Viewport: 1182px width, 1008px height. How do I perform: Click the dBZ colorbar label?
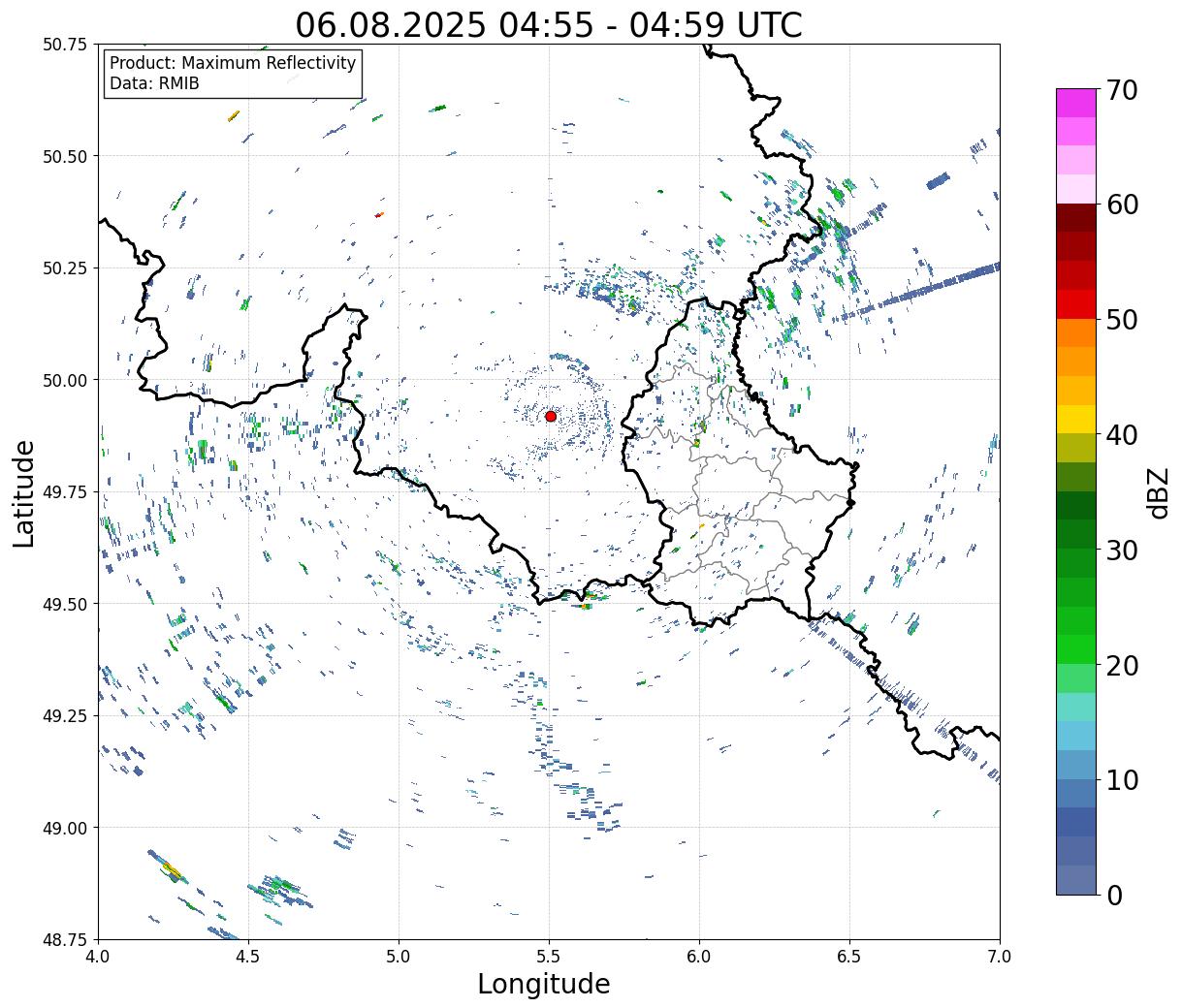pyautogui.click(x=1158, y=492)
